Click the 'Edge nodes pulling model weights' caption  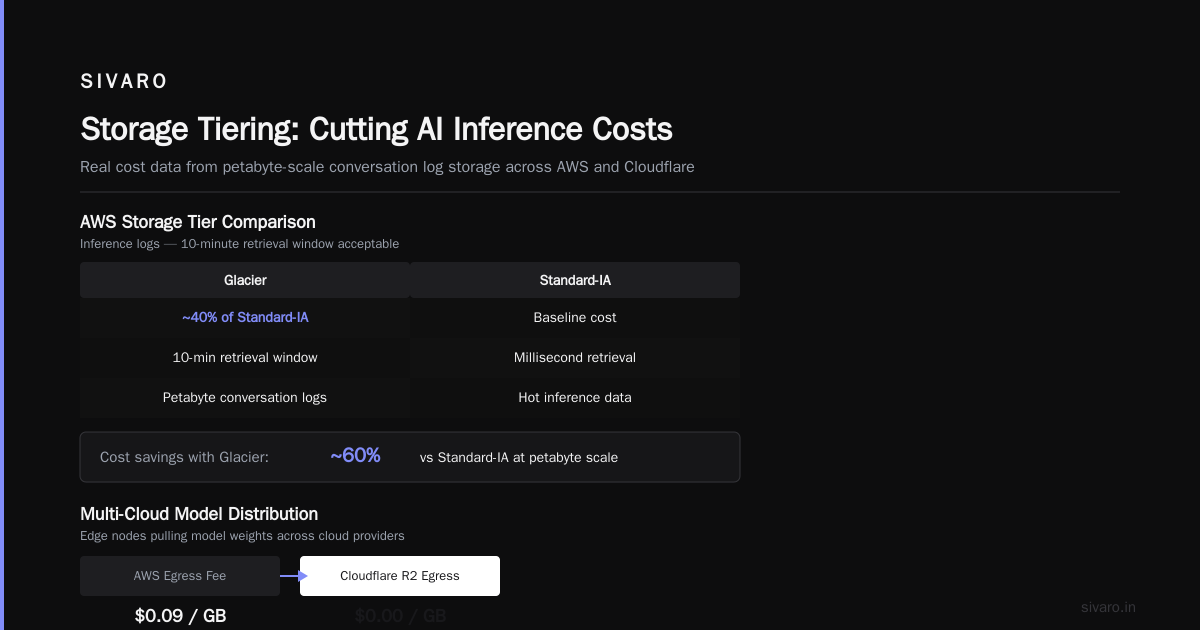pos(242,536)
